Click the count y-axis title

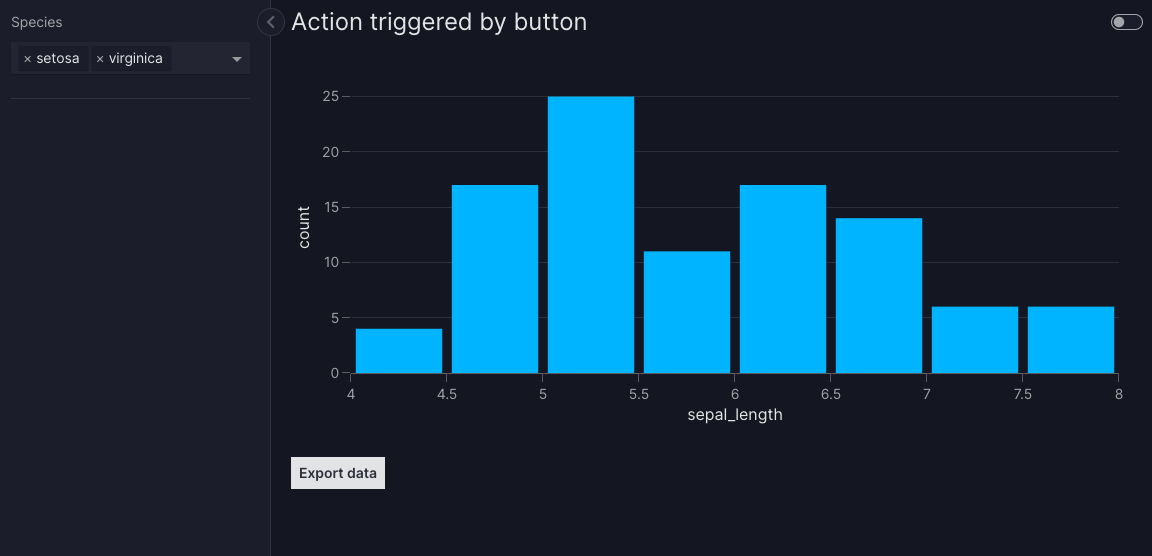pos(304,226)
